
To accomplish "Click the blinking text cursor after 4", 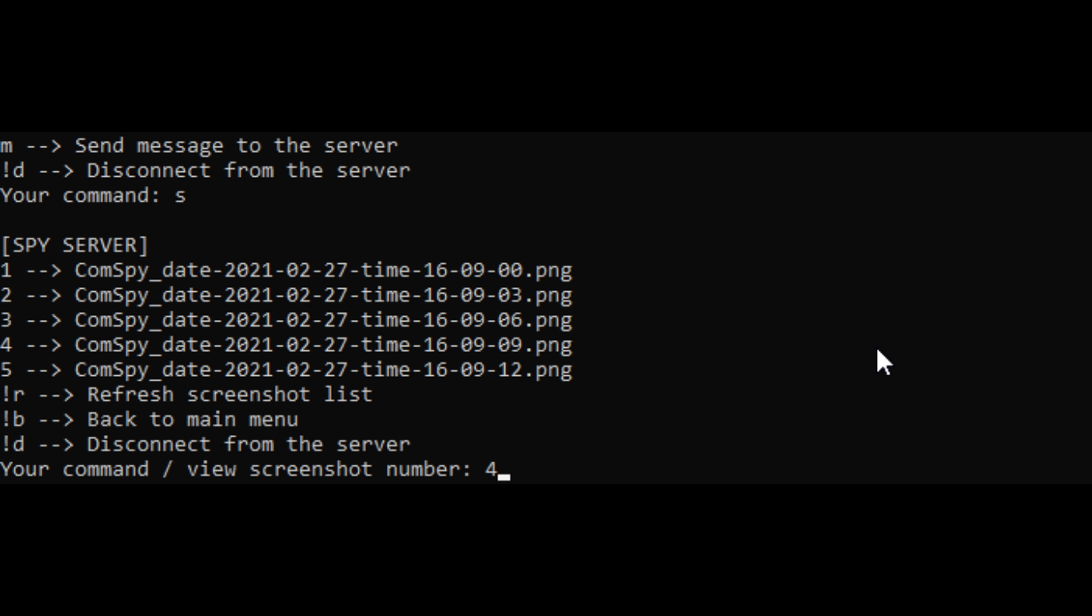I will coord(504,477).
